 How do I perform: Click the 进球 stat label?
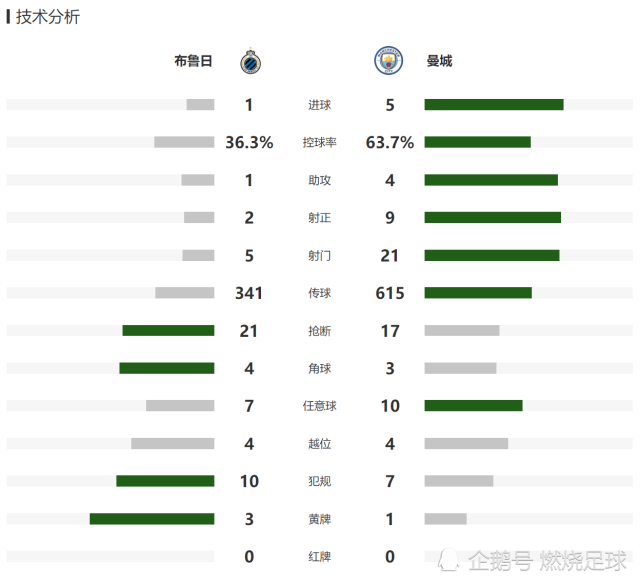319,105
